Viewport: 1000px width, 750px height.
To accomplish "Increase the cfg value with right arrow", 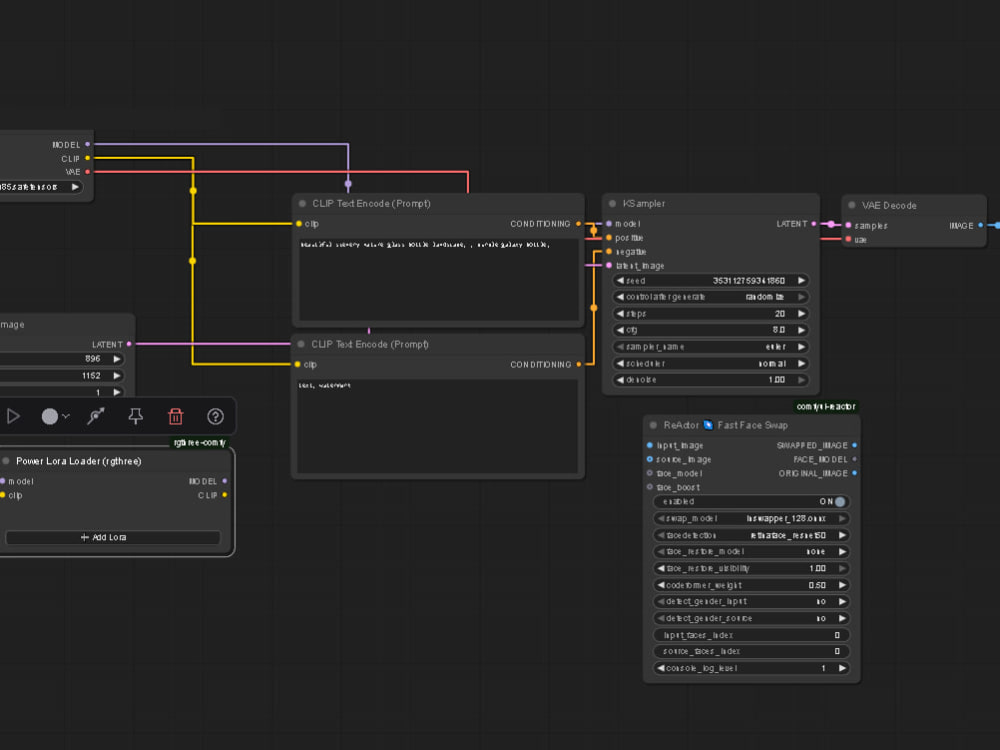I will pos(802,330).
